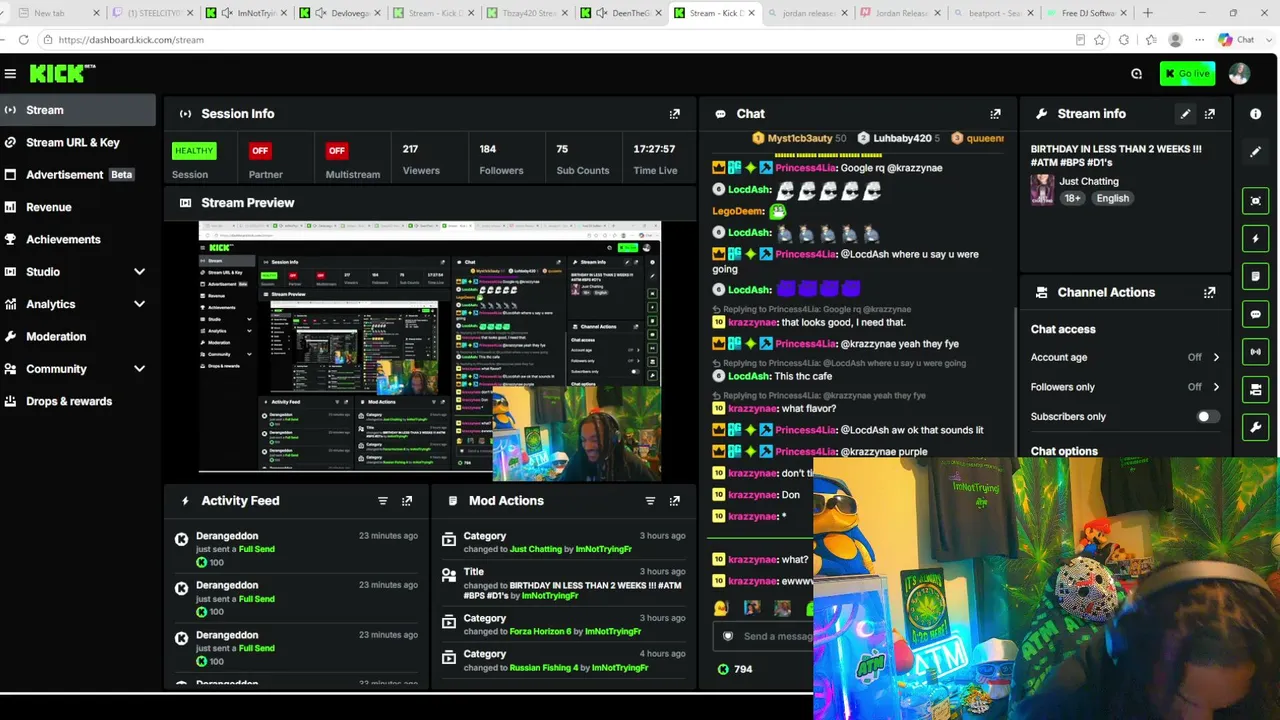
Task: Open Forza Horizon 6 link in Mod Actions
Action: click(x=539, y=632)
